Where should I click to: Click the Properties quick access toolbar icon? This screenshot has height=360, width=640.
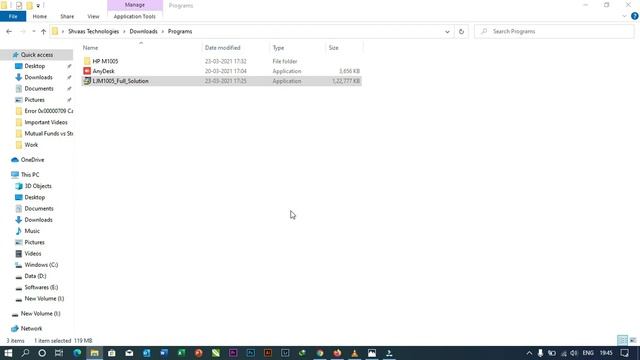(x=19, y=5)
